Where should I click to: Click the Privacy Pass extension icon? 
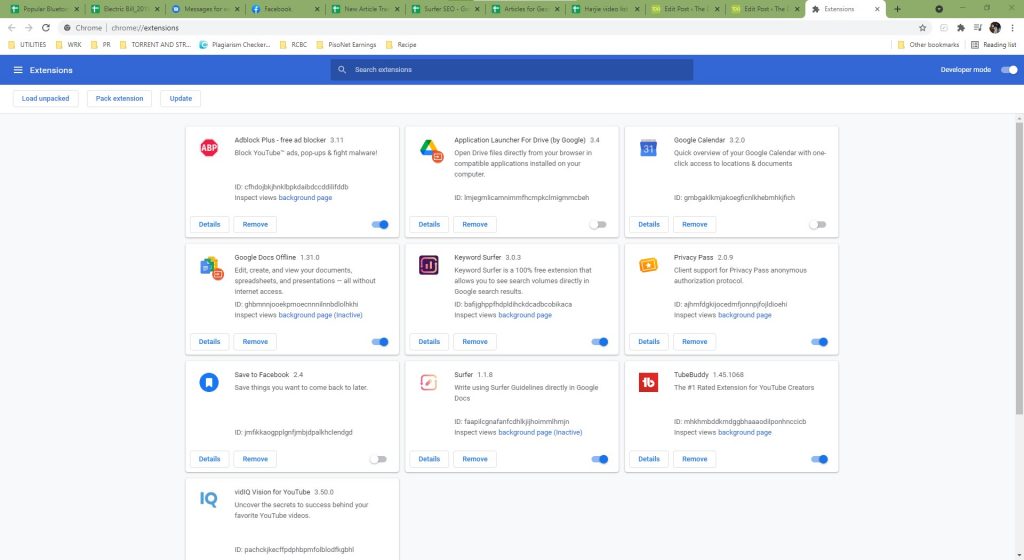(x=648, y=265)
